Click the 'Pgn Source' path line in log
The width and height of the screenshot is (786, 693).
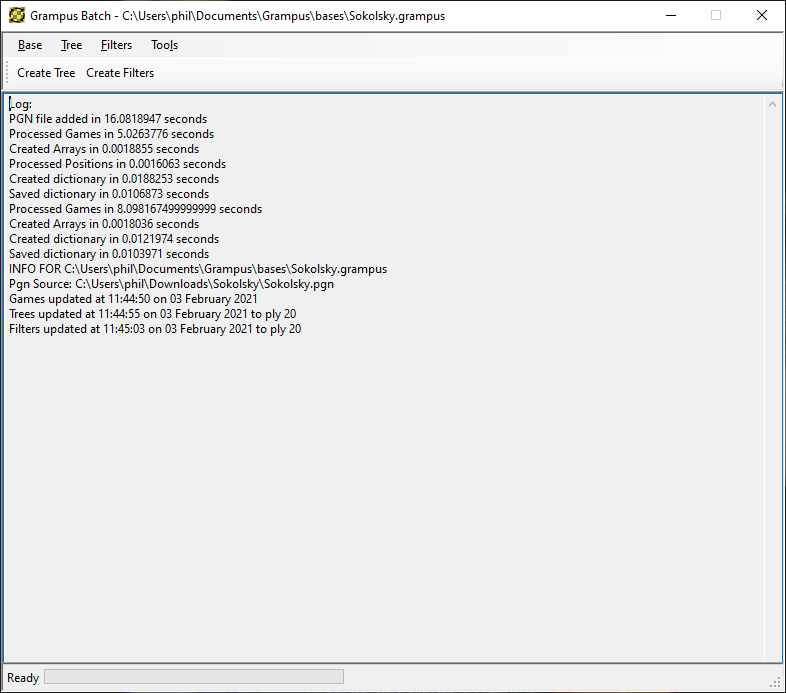(171, 284)
